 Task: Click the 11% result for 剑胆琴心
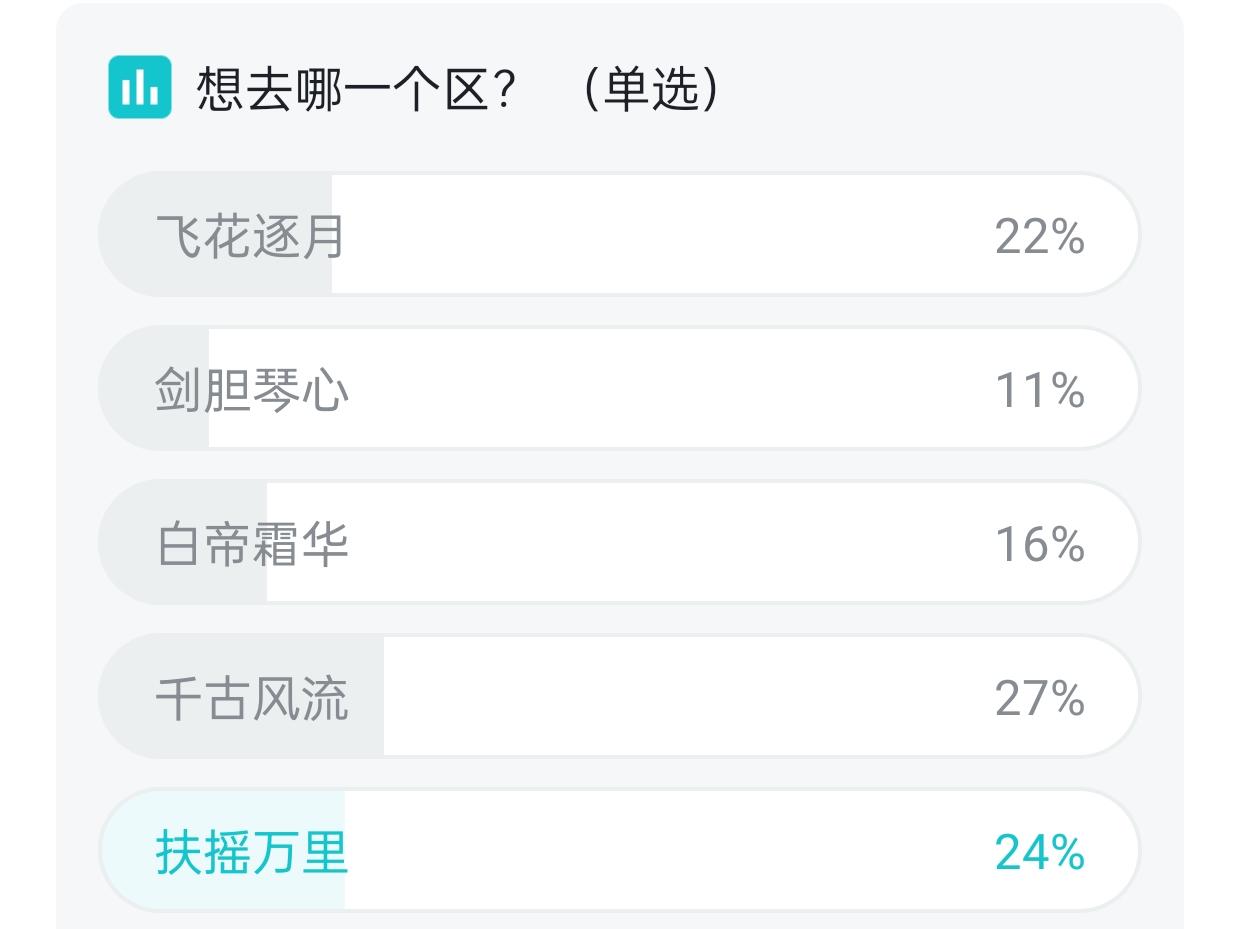point(1039,390)
